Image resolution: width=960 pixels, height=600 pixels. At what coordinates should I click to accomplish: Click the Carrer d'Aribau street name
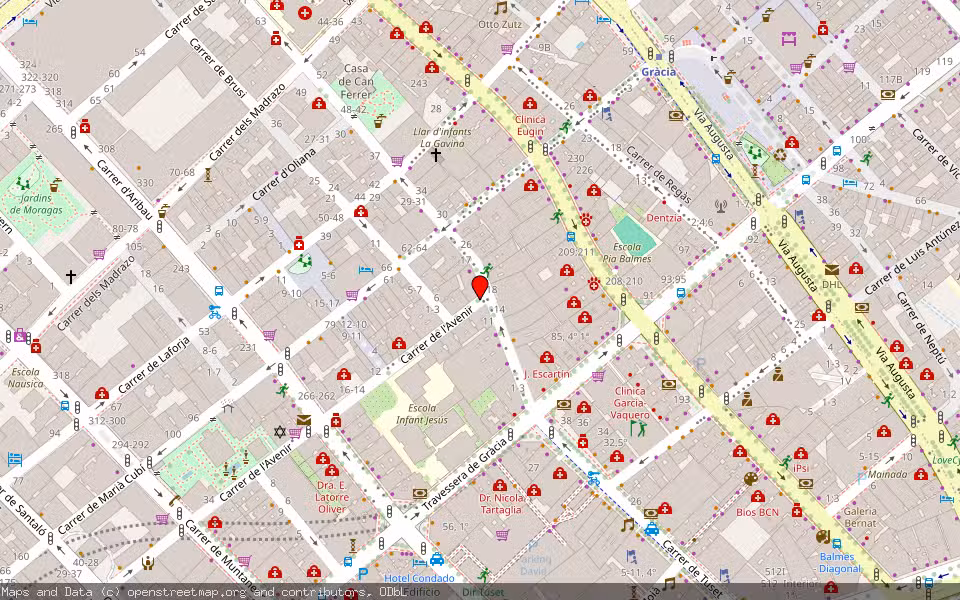124,190
